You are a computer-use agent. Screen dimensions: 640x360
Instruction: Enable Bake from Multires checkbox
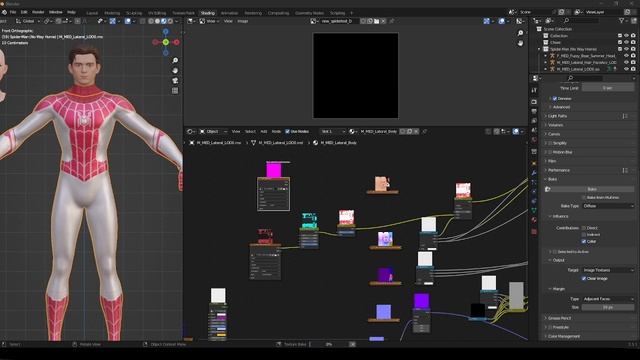(x=584, y=197)
